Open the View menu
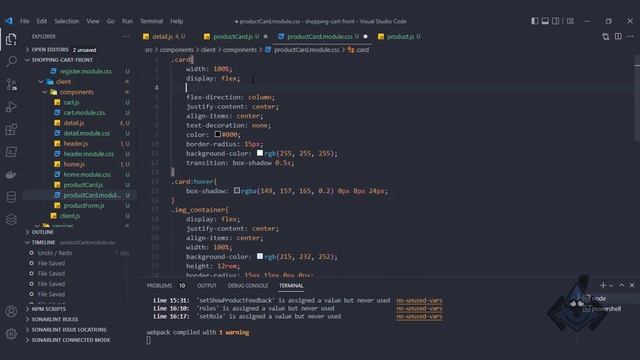 click(x=93, y=21)
